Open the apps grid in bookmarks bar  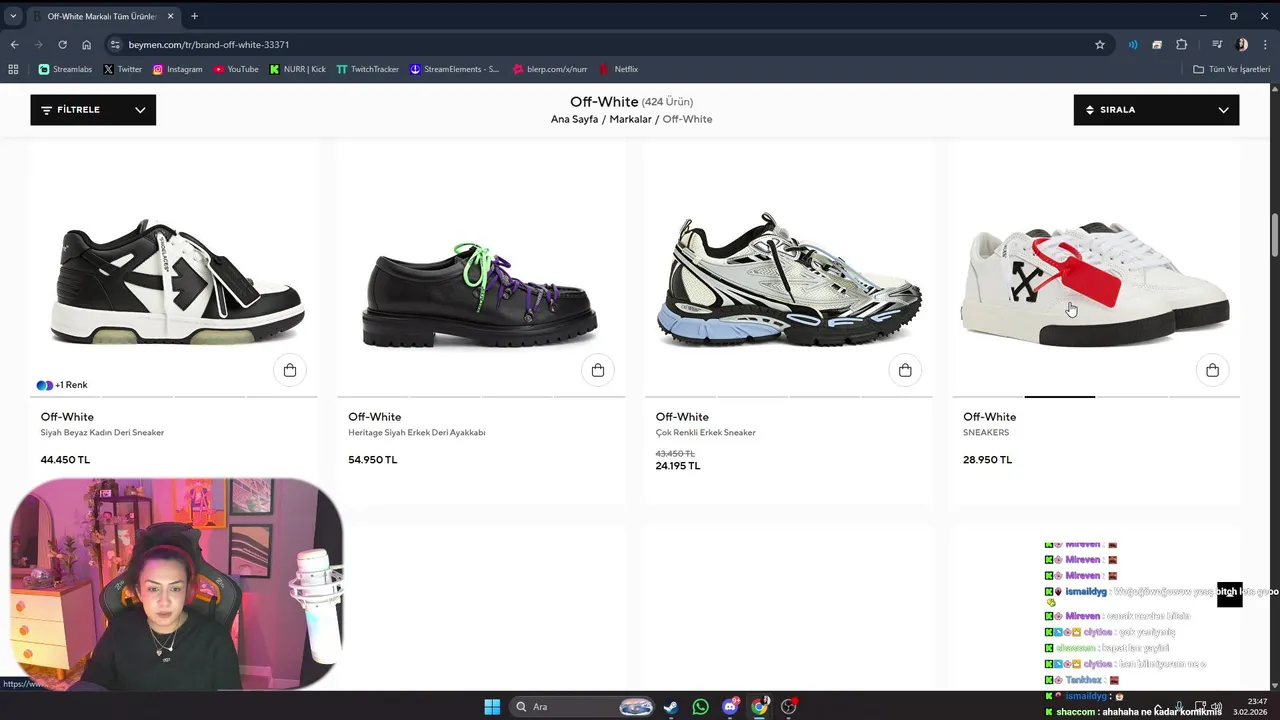coord(13,69)
